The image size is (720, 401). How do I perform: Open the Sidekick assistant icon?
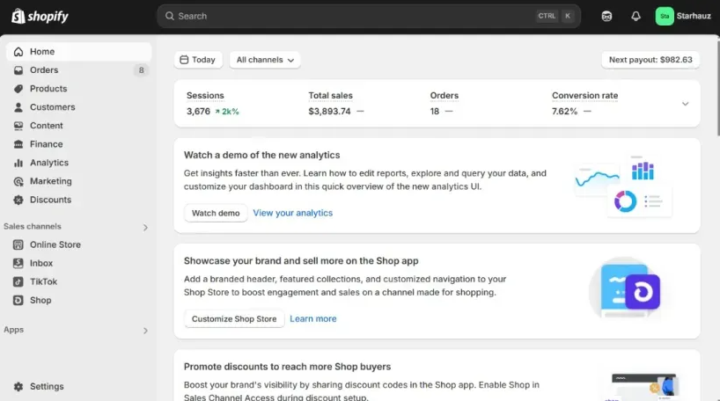pyautogui.click(x=607, y=16)
